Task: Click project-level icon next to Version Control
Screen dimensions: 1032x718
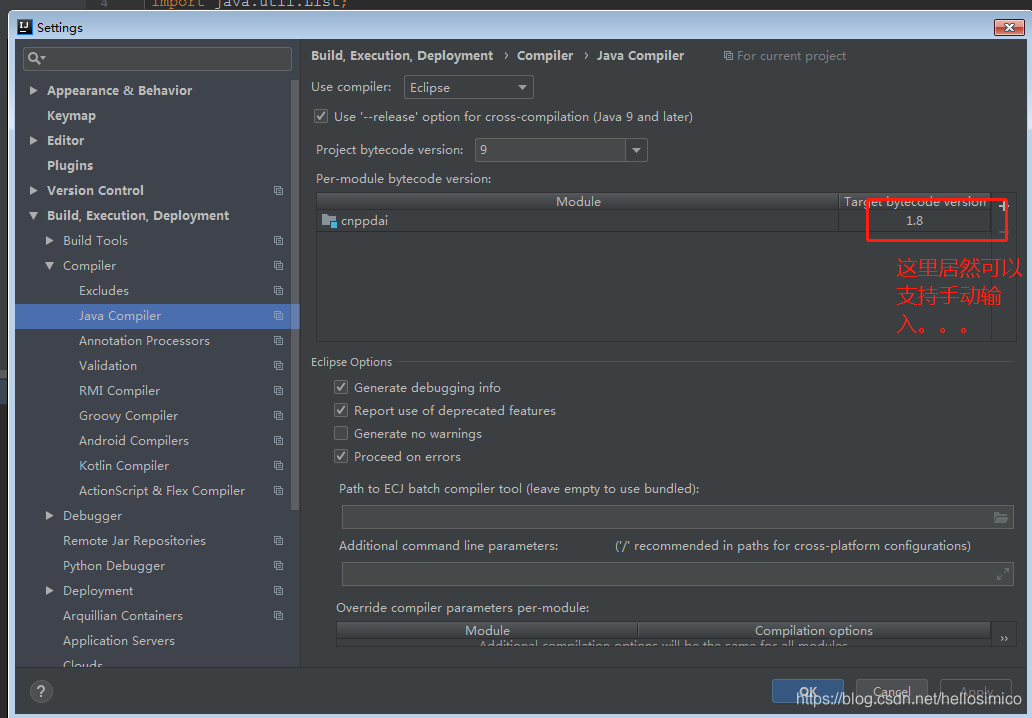Action: [278, 190]
